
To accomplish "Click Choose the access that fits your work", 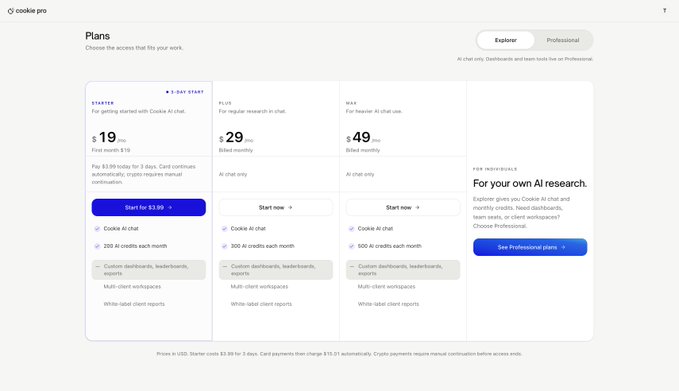I will (x=134, y=48).
